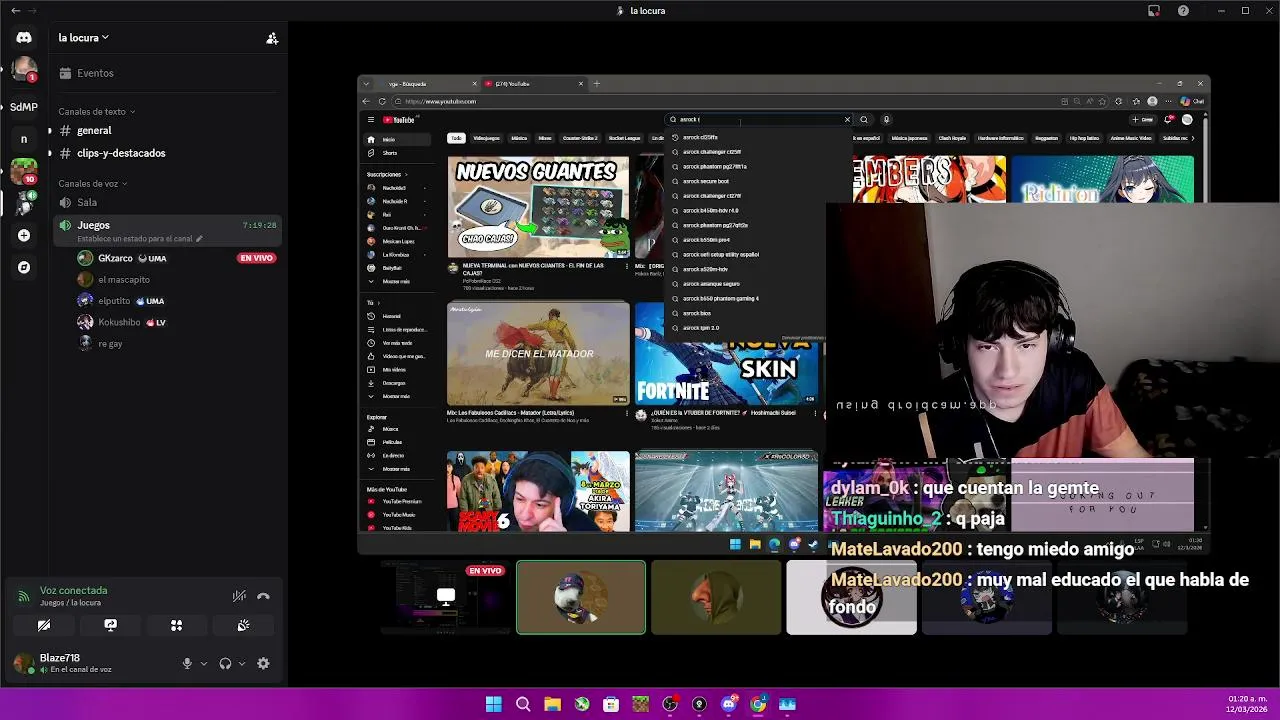Open headphones output options arrow
Image resolution: width=1280 pixels, height=720 pixels.
pos(241,663)
